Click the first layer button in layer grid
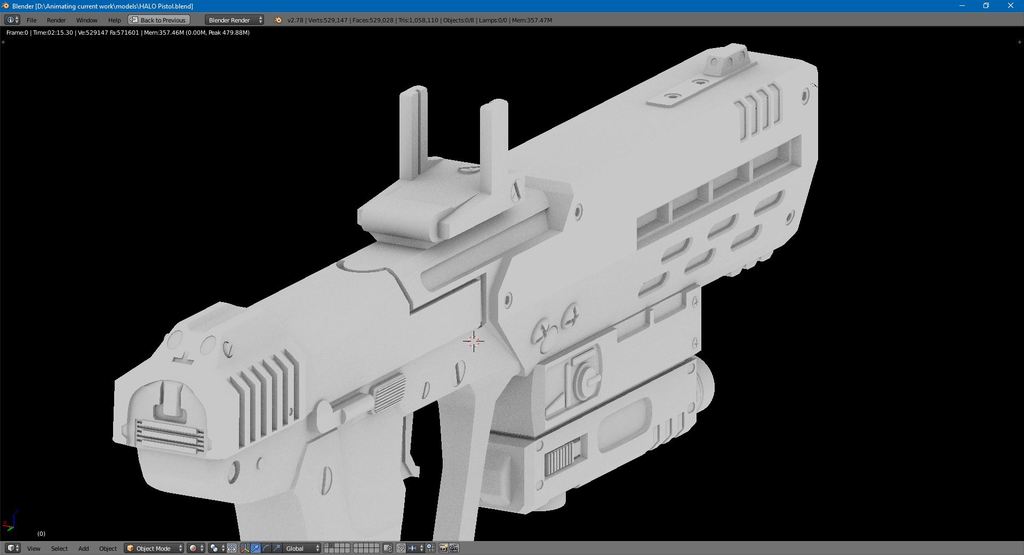 tap(327, 546)
